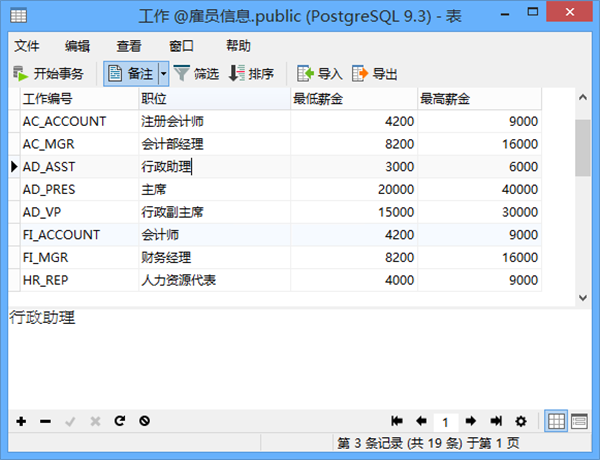Expand the dropdown arrow next to 备注
This screenshot has width=600, height=460.
[x=163, y=73]
